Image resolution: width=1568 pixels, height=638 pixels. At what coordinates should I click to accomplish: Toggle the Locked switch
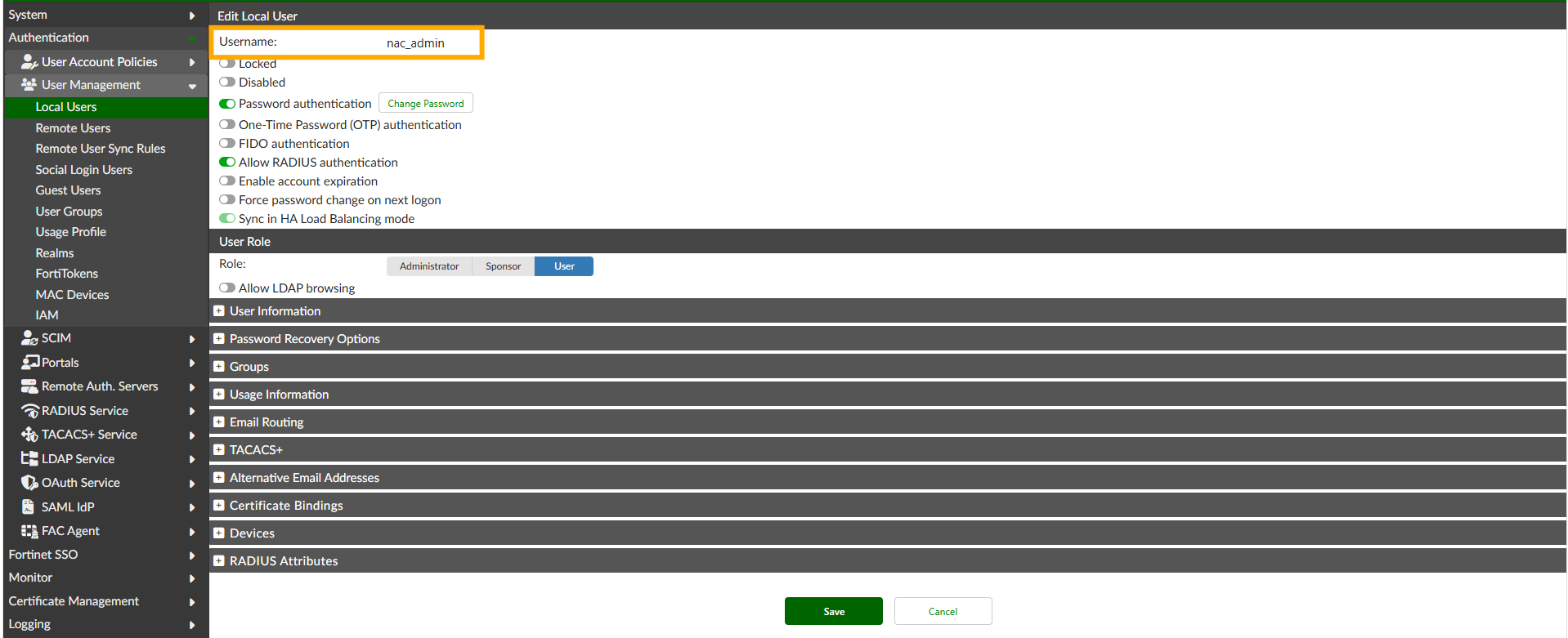227,64
